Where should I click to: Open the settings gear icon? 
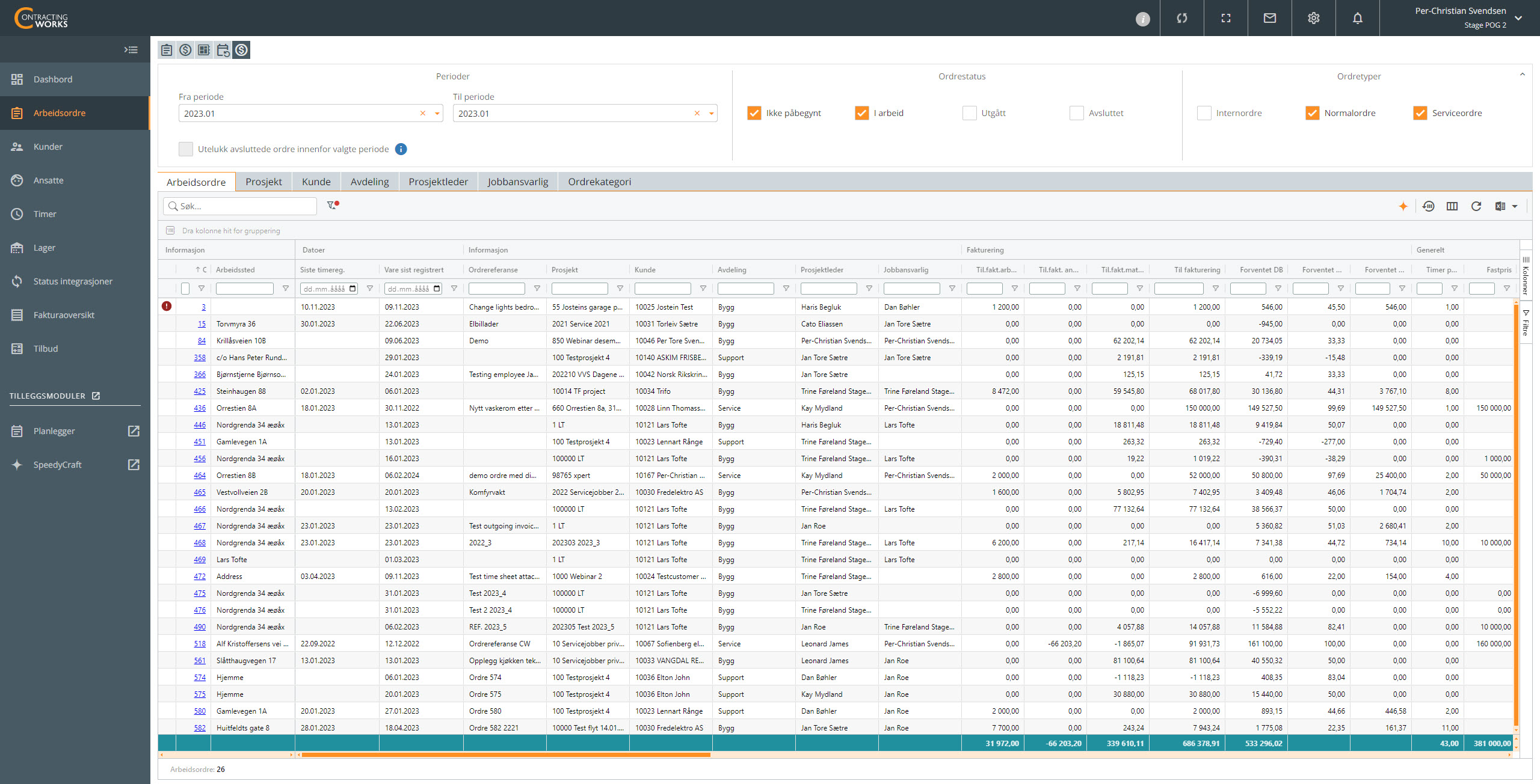coord(1314,18)
